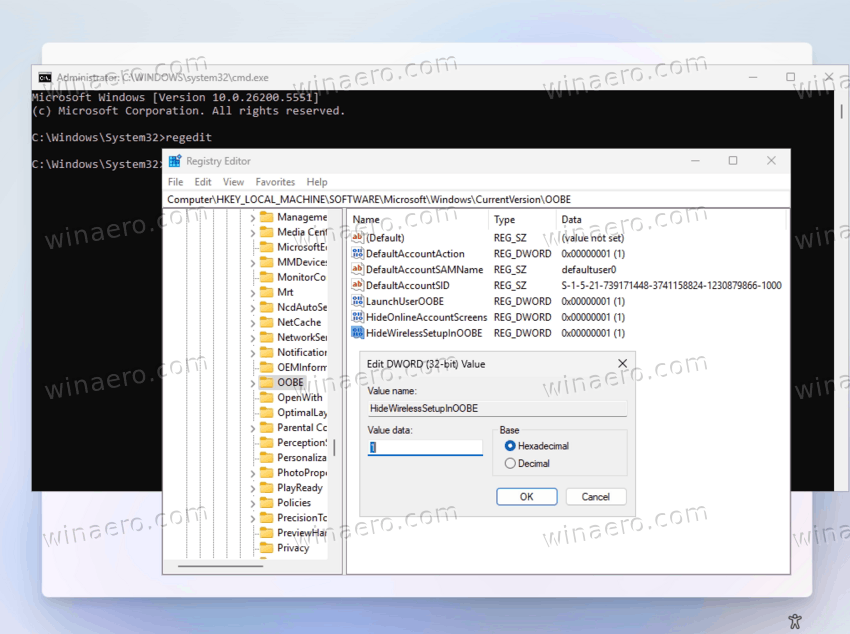The image size is (850, 634).
Task: Click the Mrt folder icon
Action: 266,292
